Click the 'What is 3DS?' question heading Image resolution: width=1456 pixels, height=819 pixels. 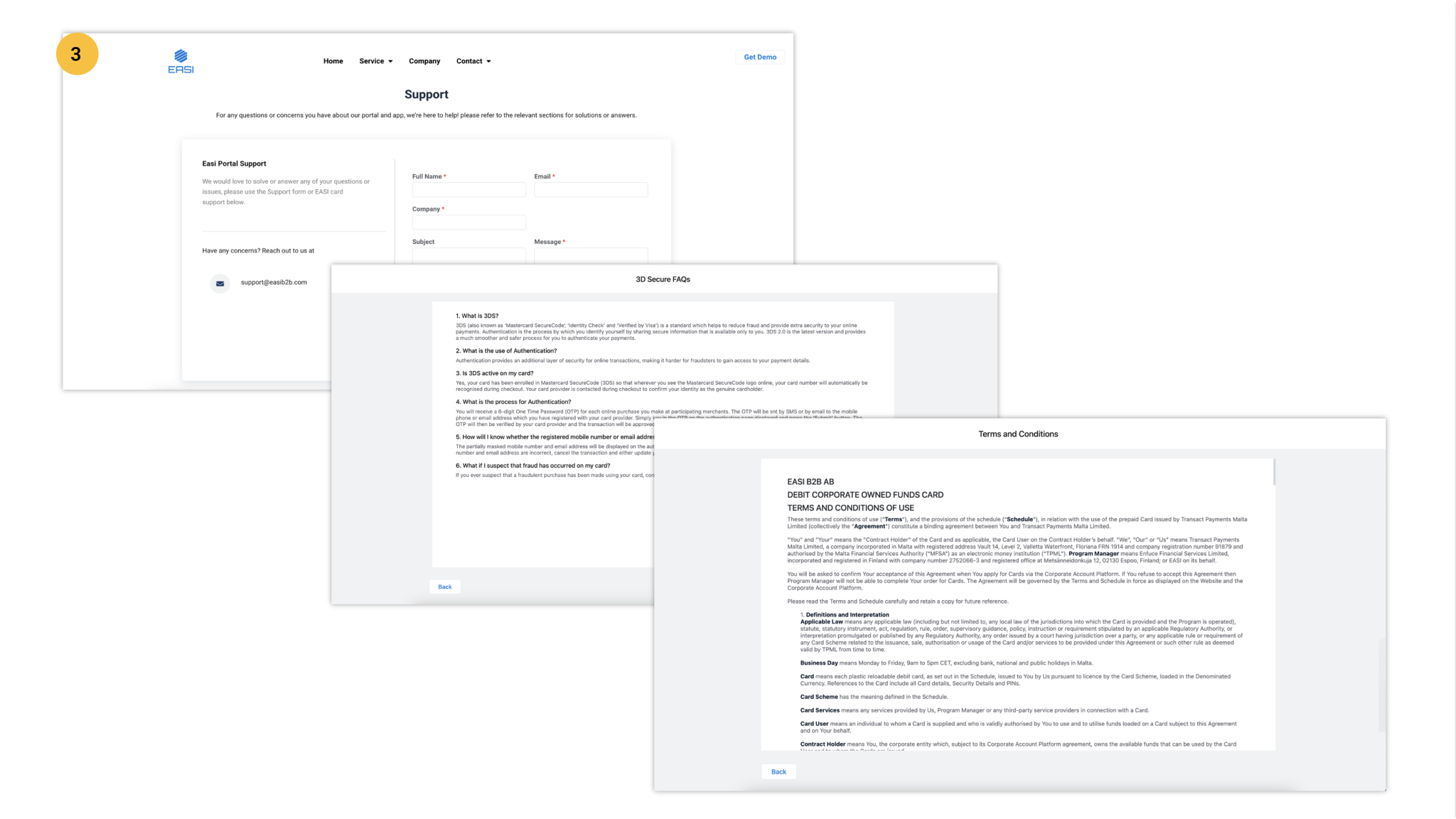pos(477,316)
